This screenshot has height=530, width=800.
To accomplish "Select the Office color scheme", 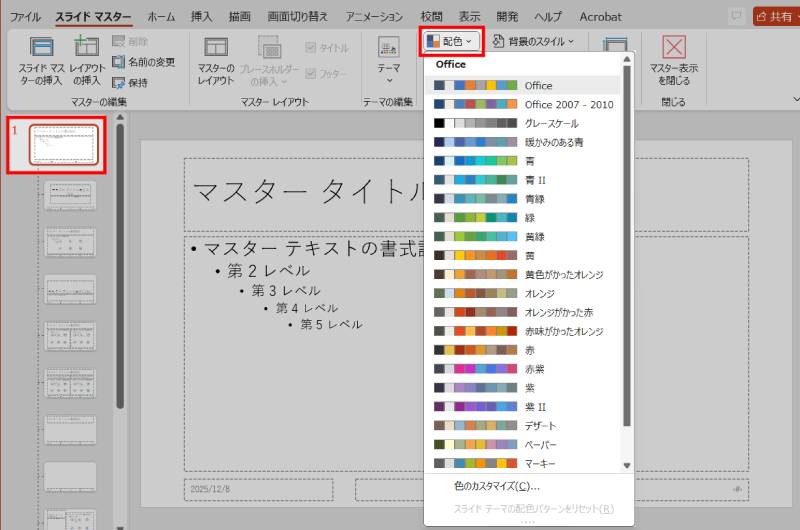I will [522, 85].
